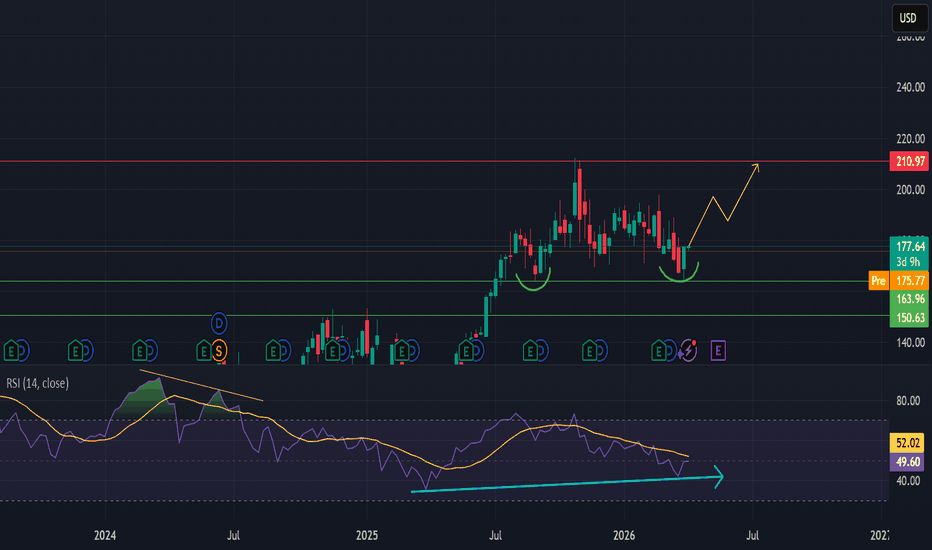This screenshot has height=550, width=932.
Task: Open the USD currency selector
Action: point(909,18)
